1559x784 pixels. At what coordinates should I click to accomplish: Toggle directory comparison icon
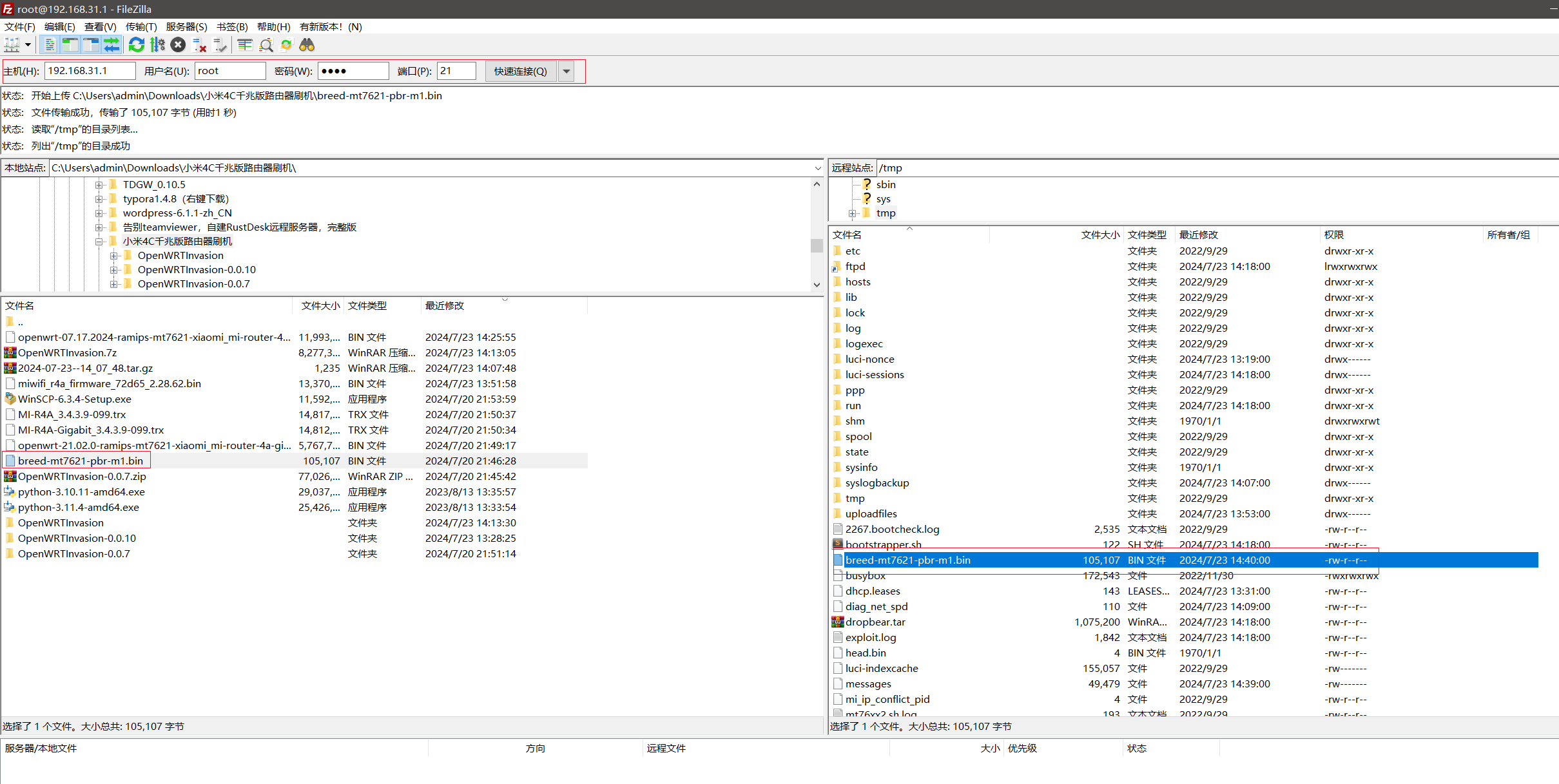266,44
